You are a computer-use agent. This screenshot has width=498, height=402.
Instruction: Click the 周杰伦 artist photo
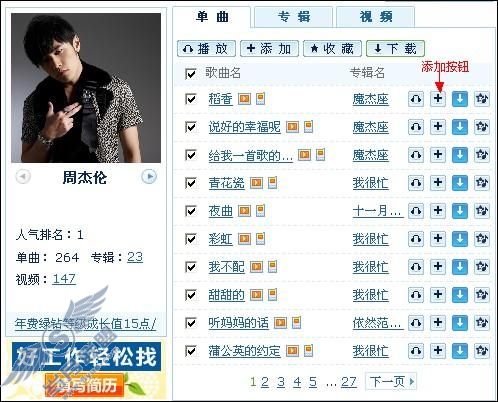pos(86,88)
